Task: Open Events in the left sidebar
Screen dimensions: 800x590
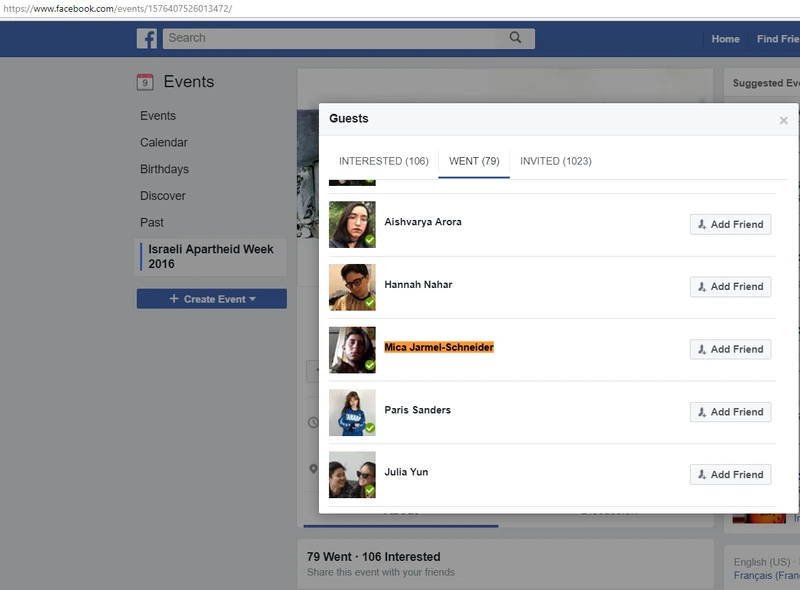Action: (x=158, y=116)
